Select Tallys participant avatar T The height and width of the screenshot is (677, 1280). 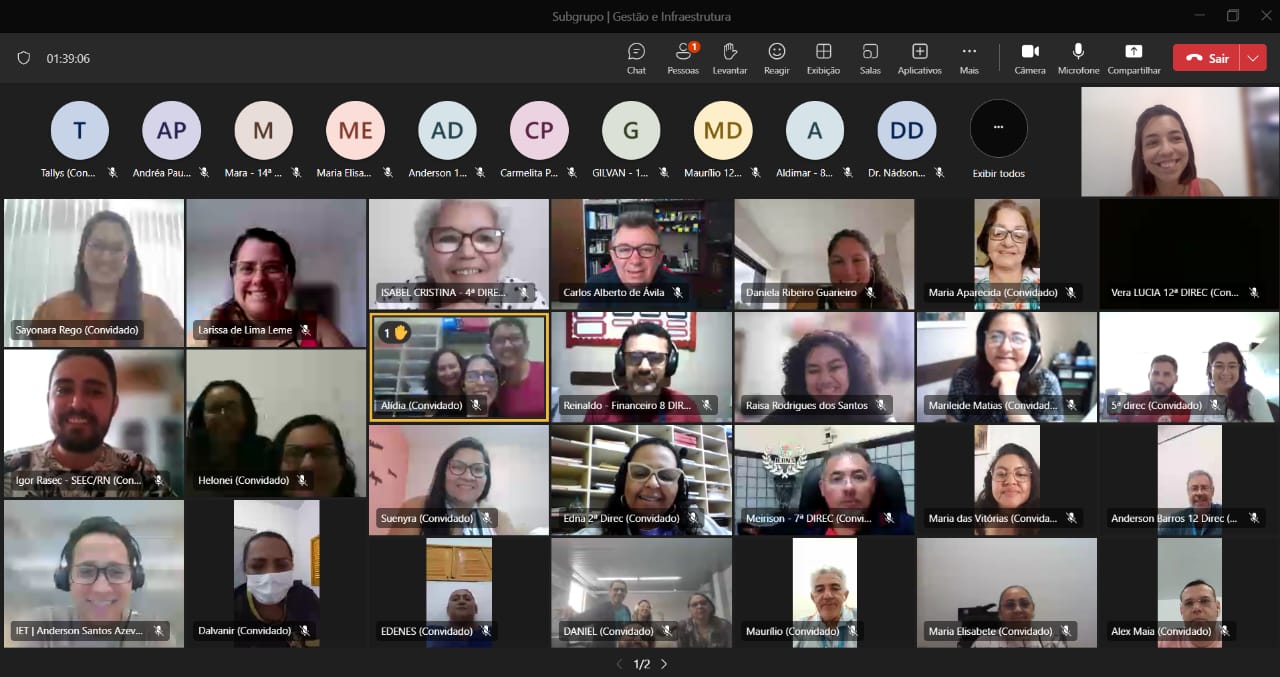pyautogui.click(x=79, y=130)
